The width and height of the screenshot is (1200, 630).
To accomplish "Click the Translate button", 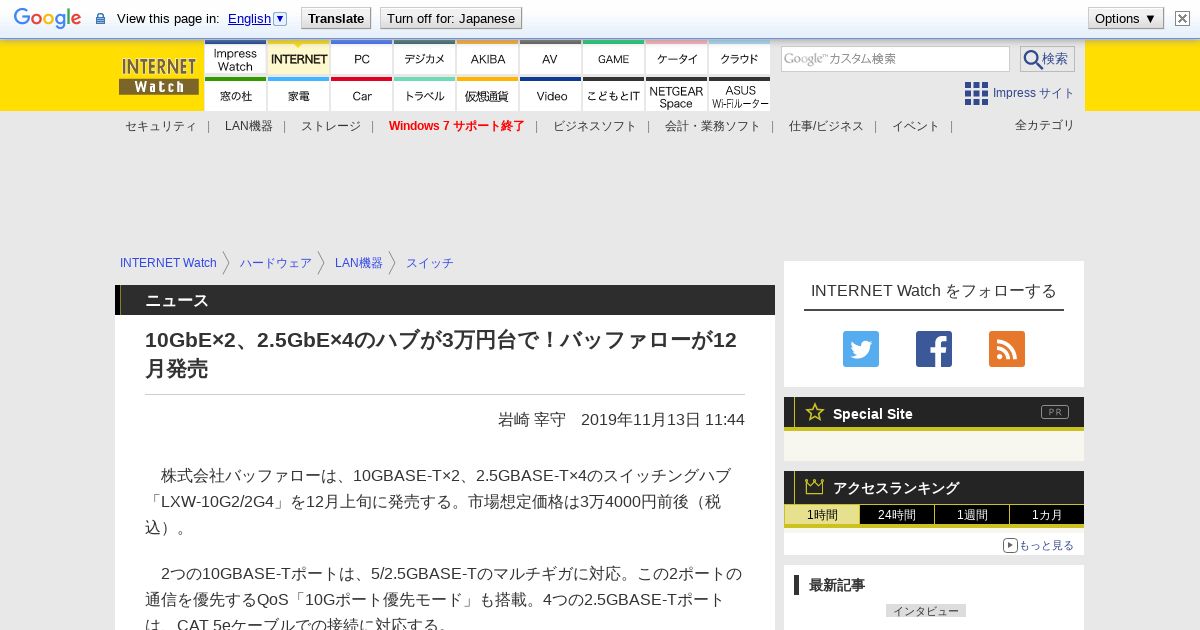I will [335, 18].
